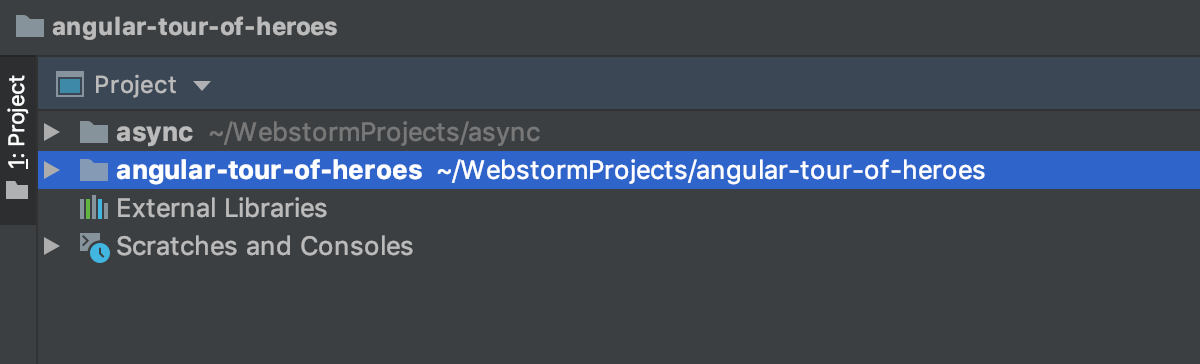
Task: Click the External Libraries bar-chart icon
Action: 93,208
